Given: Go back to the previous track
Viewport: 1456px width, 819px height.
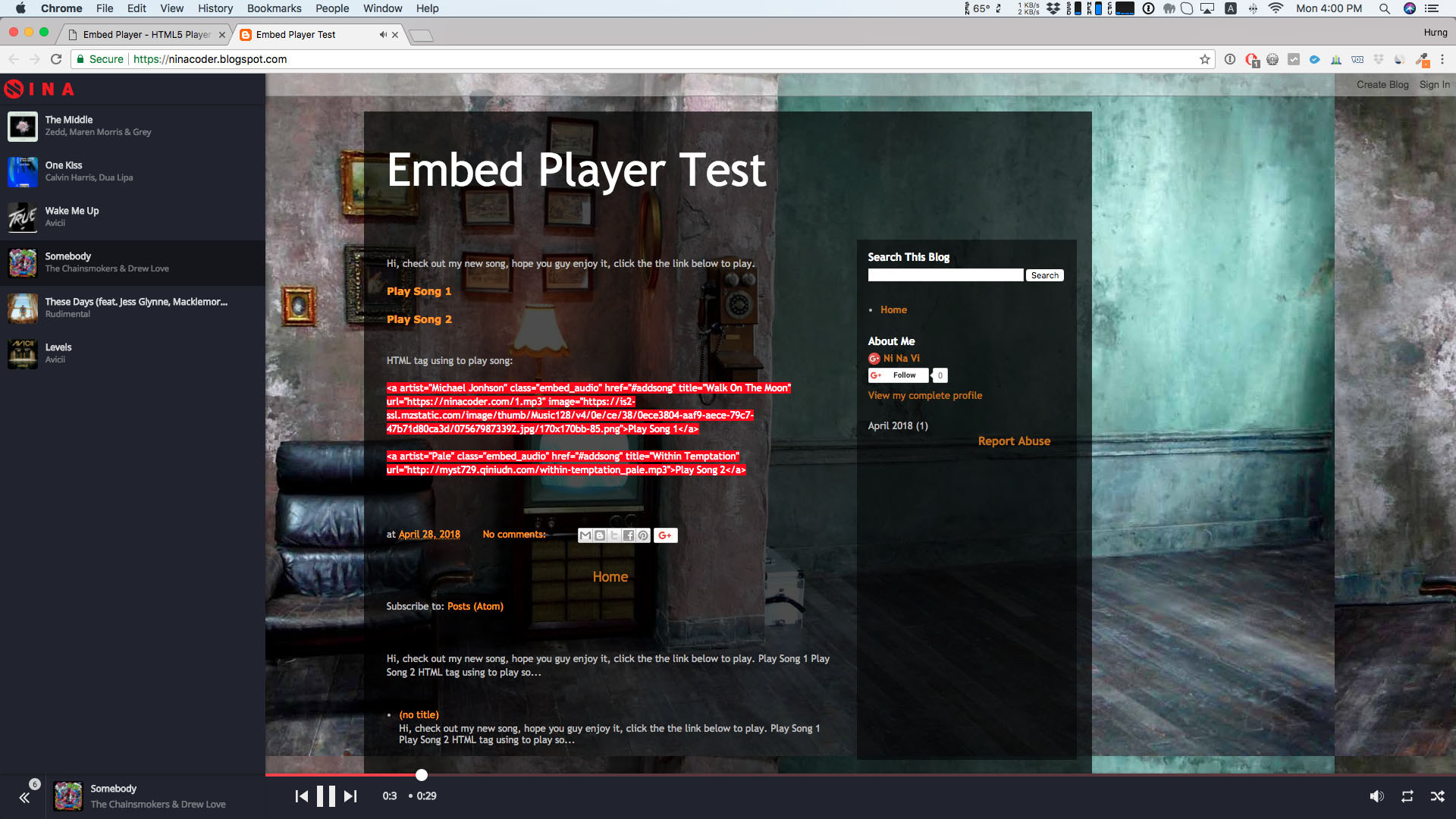Looking at the screenshot, I should click(x=300, y=796).
